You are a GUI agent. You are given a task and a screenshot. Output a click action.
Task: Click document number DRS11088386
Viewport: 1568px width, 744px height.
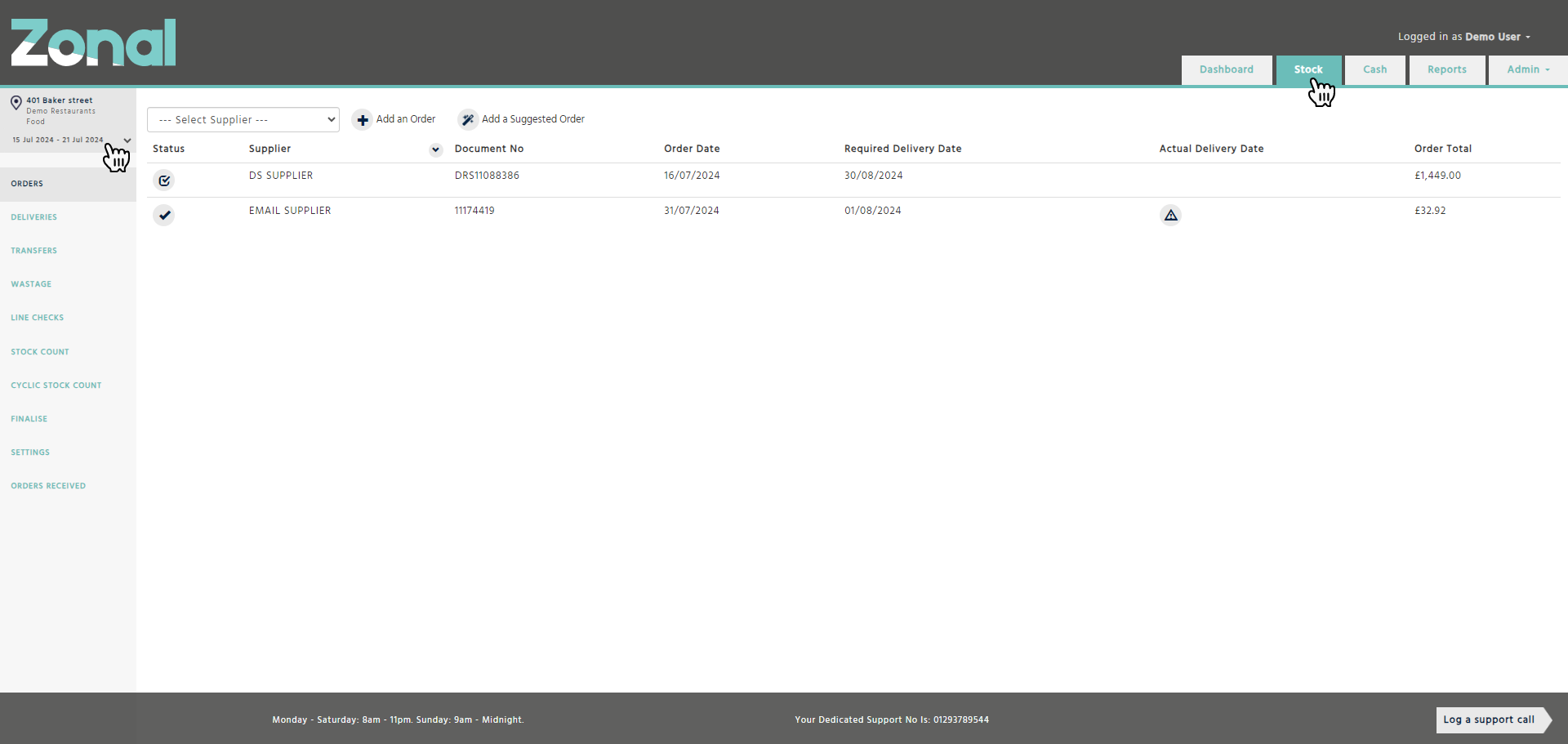click(487, 176)
